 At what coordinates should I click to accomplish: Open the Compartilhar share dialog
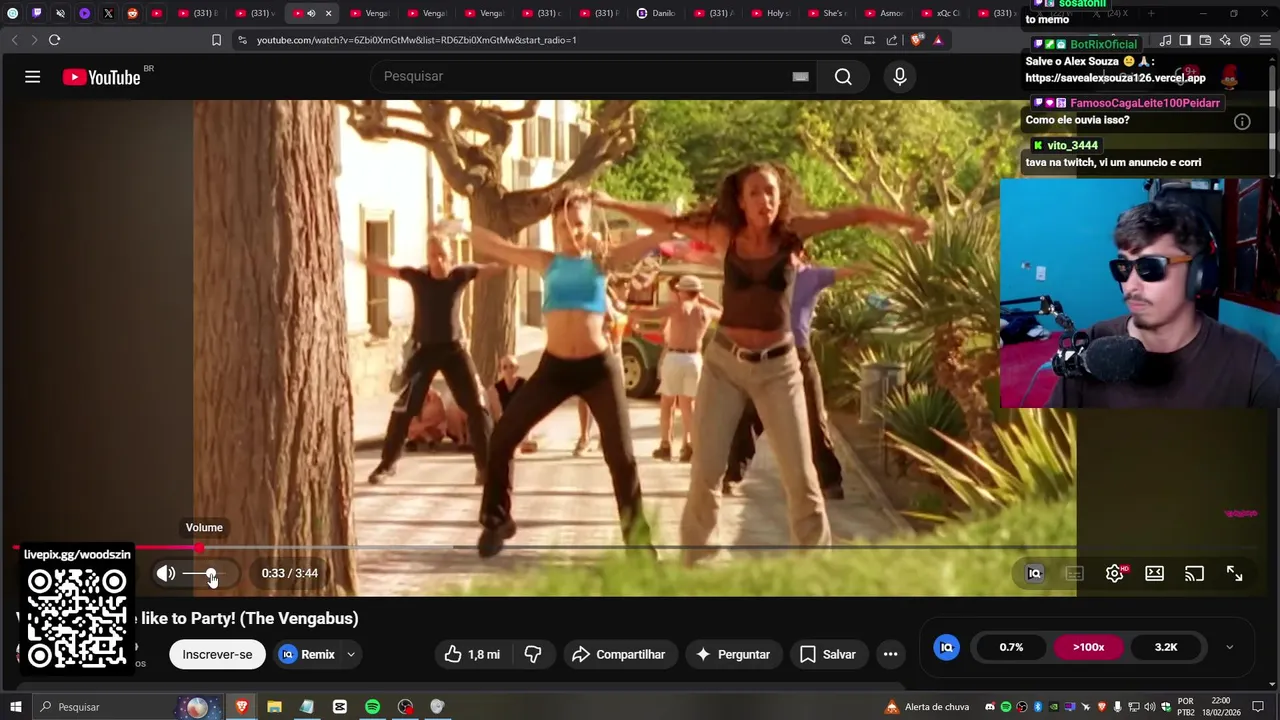(x=619, y=654)
